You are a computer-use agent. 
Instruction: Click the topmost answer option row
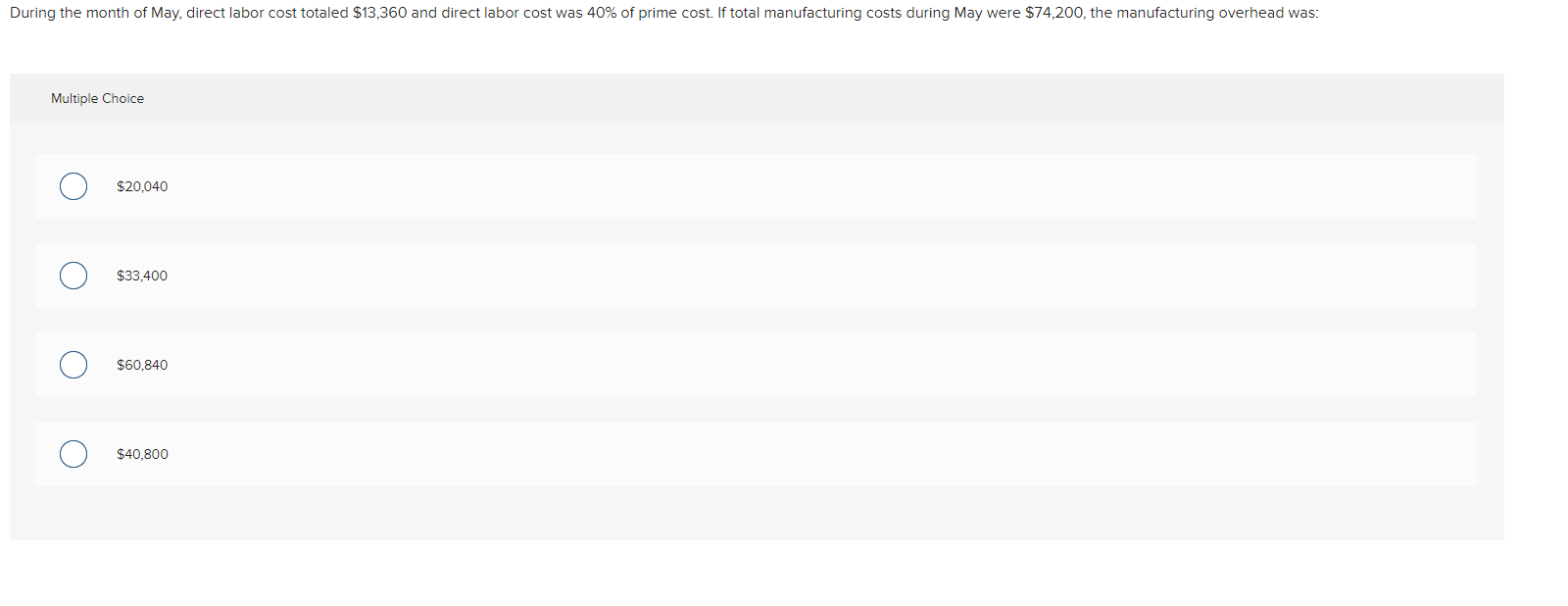coord(755,185)
